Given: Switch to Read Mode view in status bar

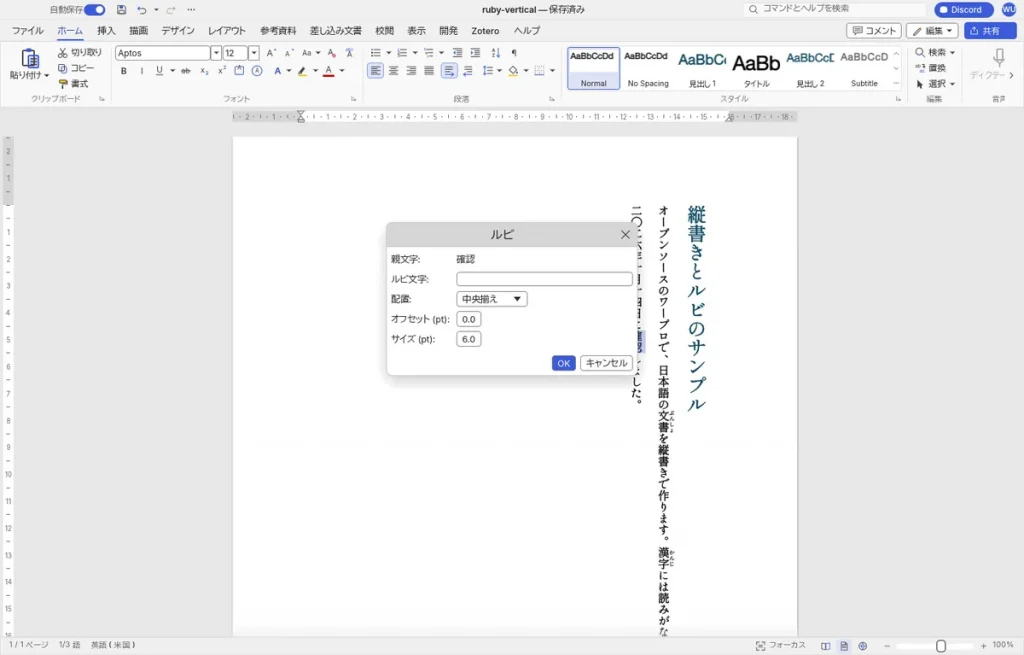Looking at the screenshot, I should pyautogui.click(x=825, y=646).
